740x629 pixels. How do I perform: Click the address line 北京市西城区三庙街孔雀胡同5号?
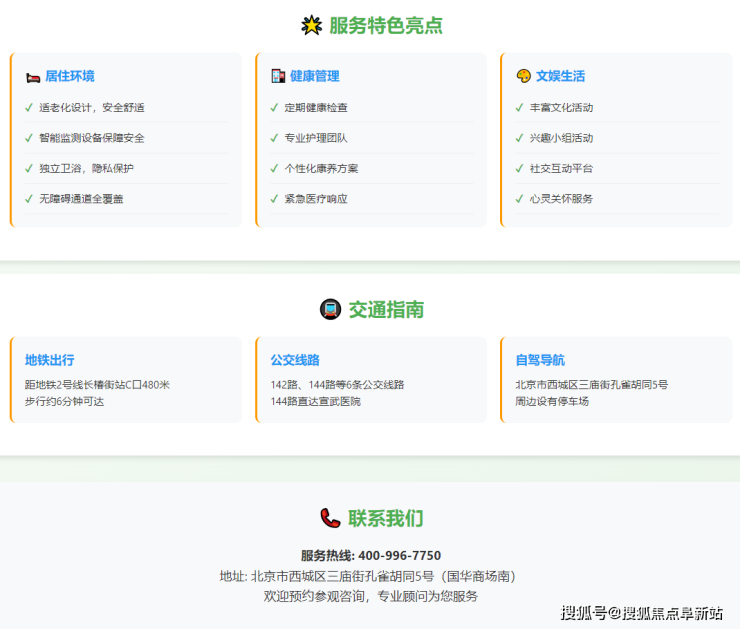(383, 576)
